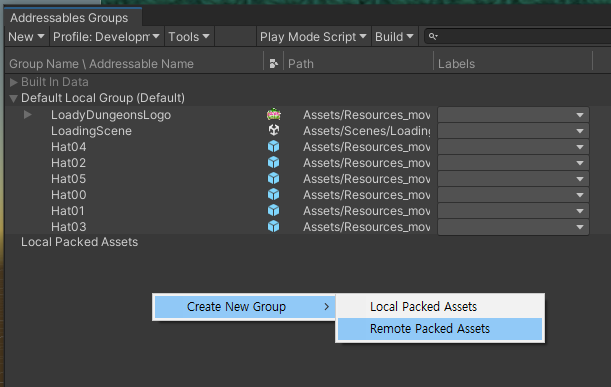Image resolution: width=611 pixels, height=387 pixels.
Task: Select the LoadingScene addressable row
Action: (91, 131)
